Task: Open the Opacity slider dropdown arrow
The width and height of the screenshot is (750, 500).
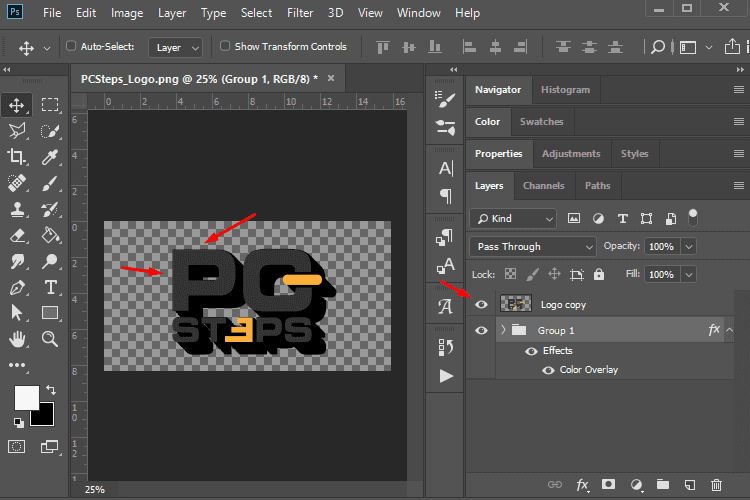Action: [x=689, y=246]
